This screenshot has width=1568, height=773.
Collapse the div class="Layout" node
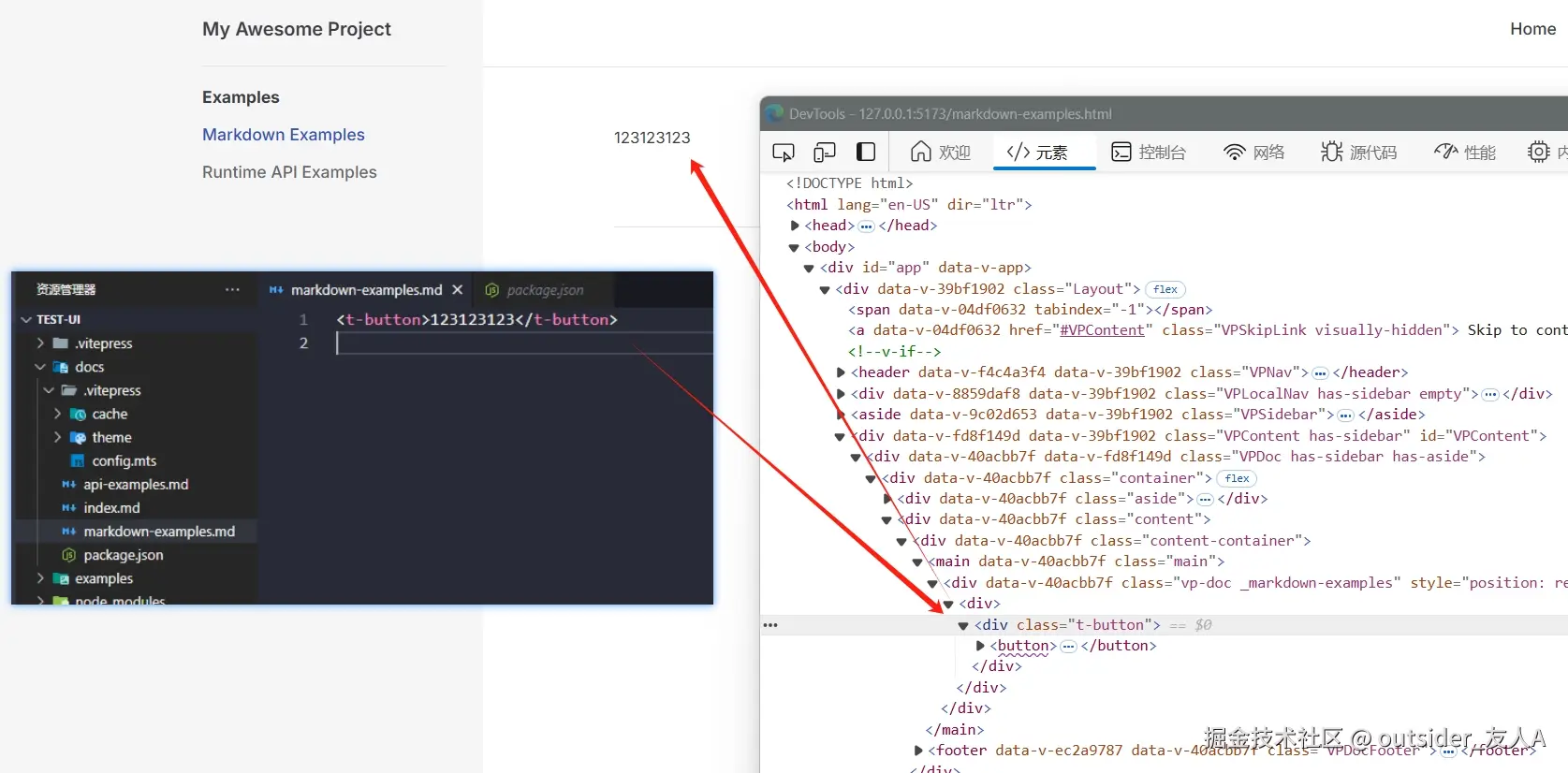pyautogui.click(x=825, y=290)
